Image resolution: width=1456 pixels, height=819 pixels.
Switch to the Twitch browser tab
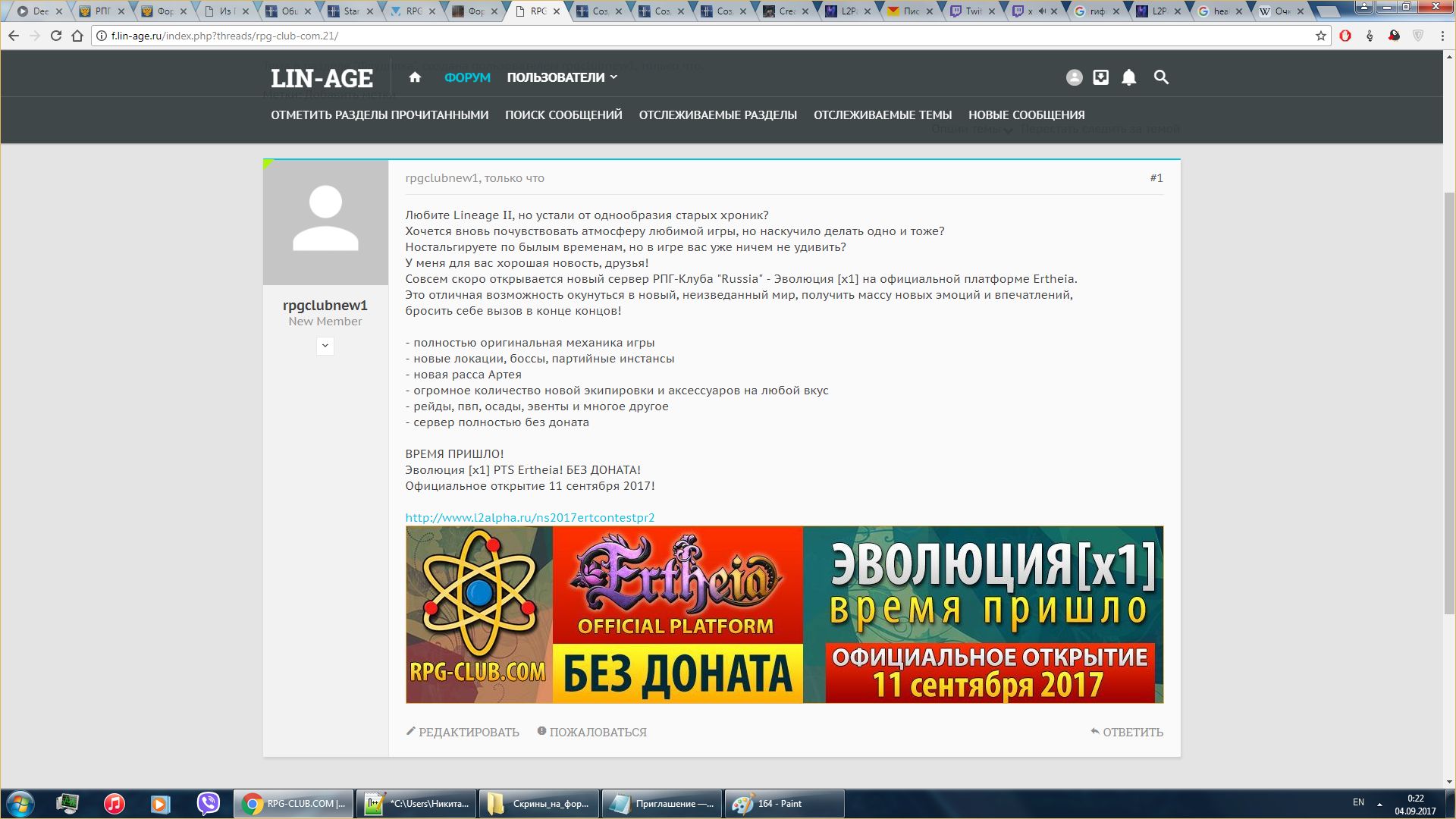coord(973,11)
